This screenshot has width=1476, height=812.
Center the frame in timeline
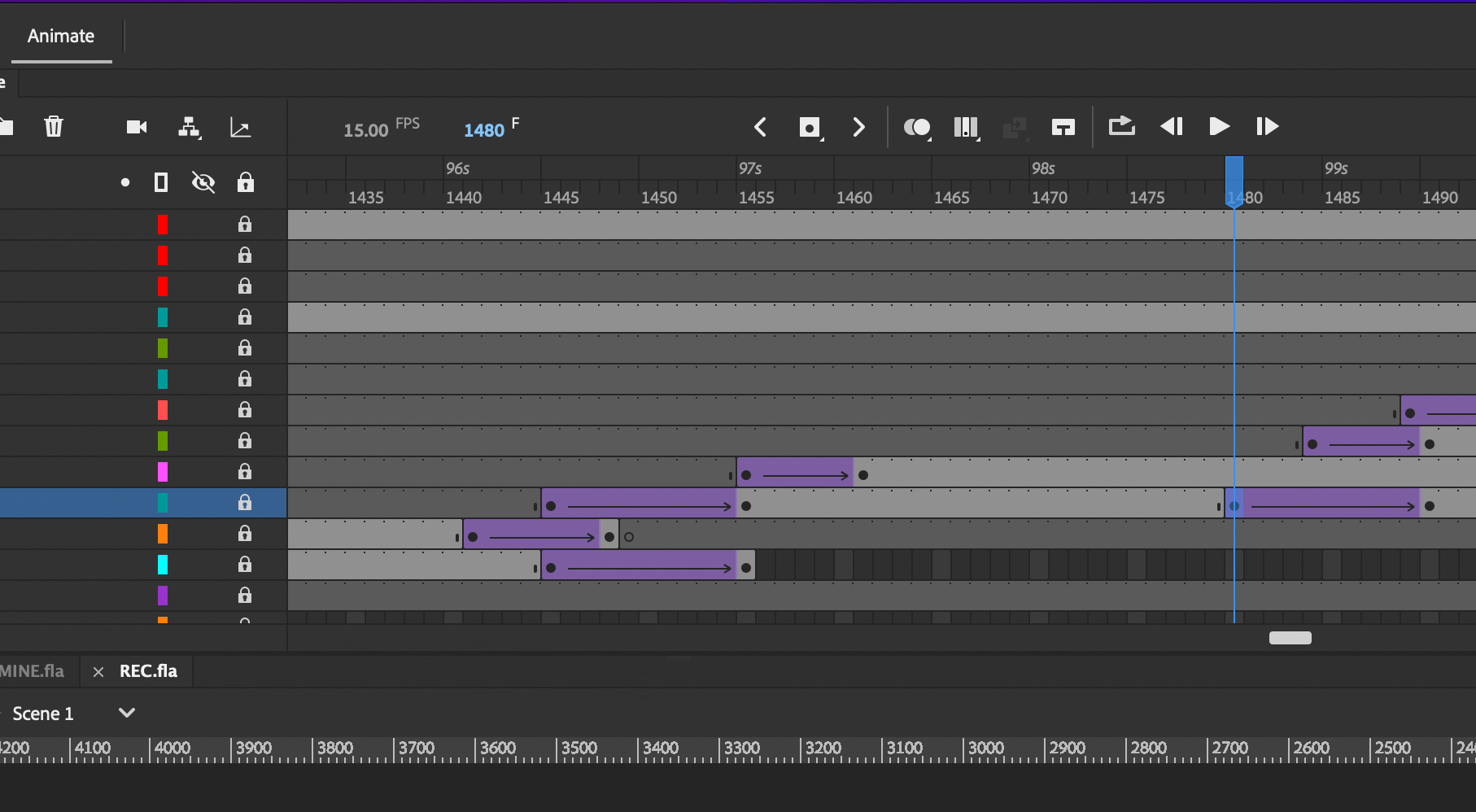[x=1063, y=127]
